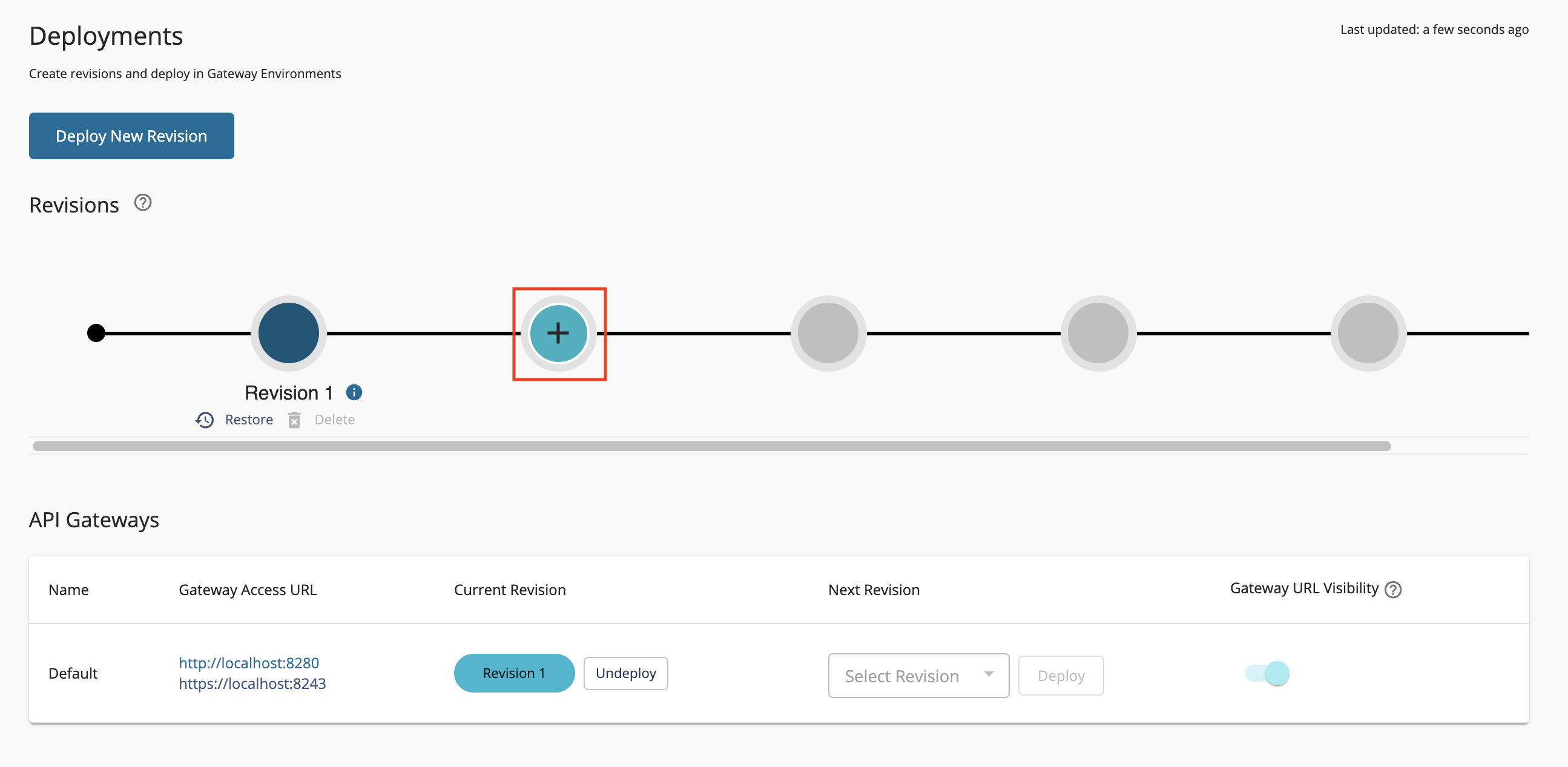Screen dimensions: 1568x767
Task: Click the first empty gray revision slot
Action: click(x=828, y=334)
